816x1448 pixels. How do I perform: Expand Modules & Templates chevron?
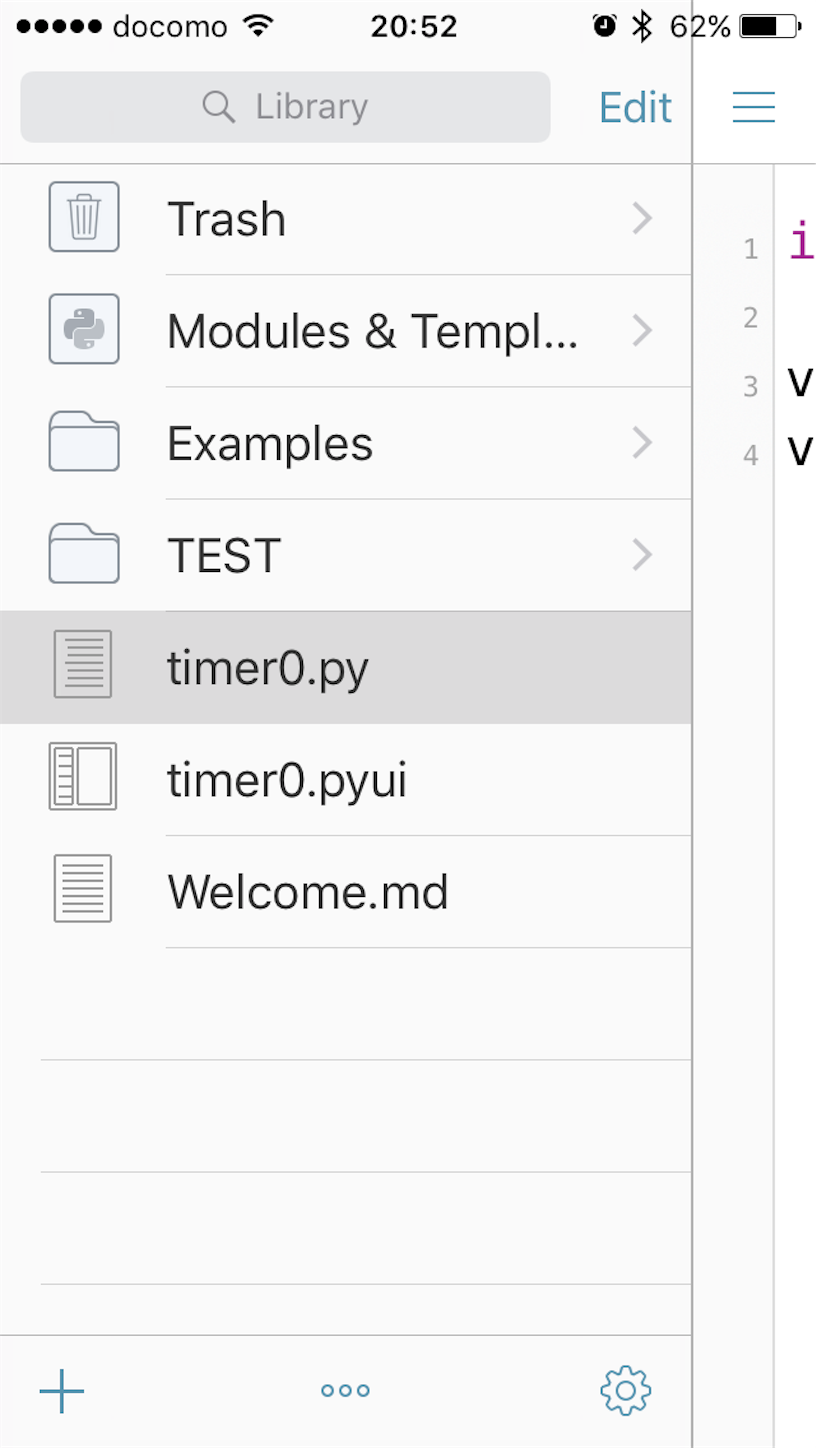click(642, 330)
